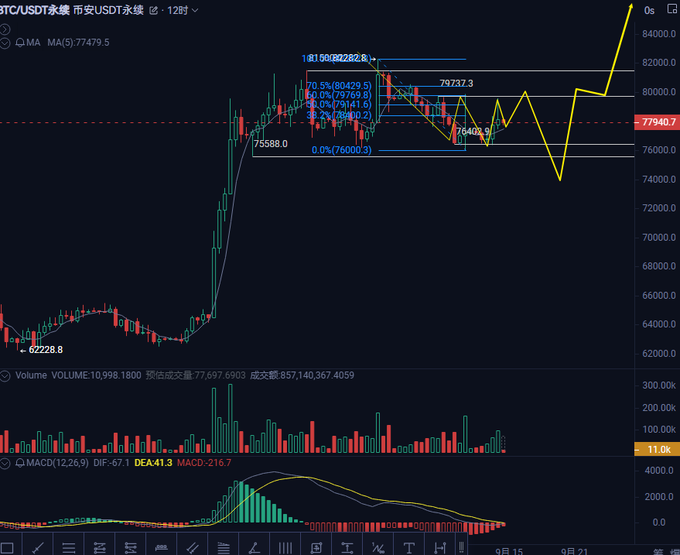The image size is (680, 555).
Task: Collapse the MACD indicator panel
Action: coord(4,463)
